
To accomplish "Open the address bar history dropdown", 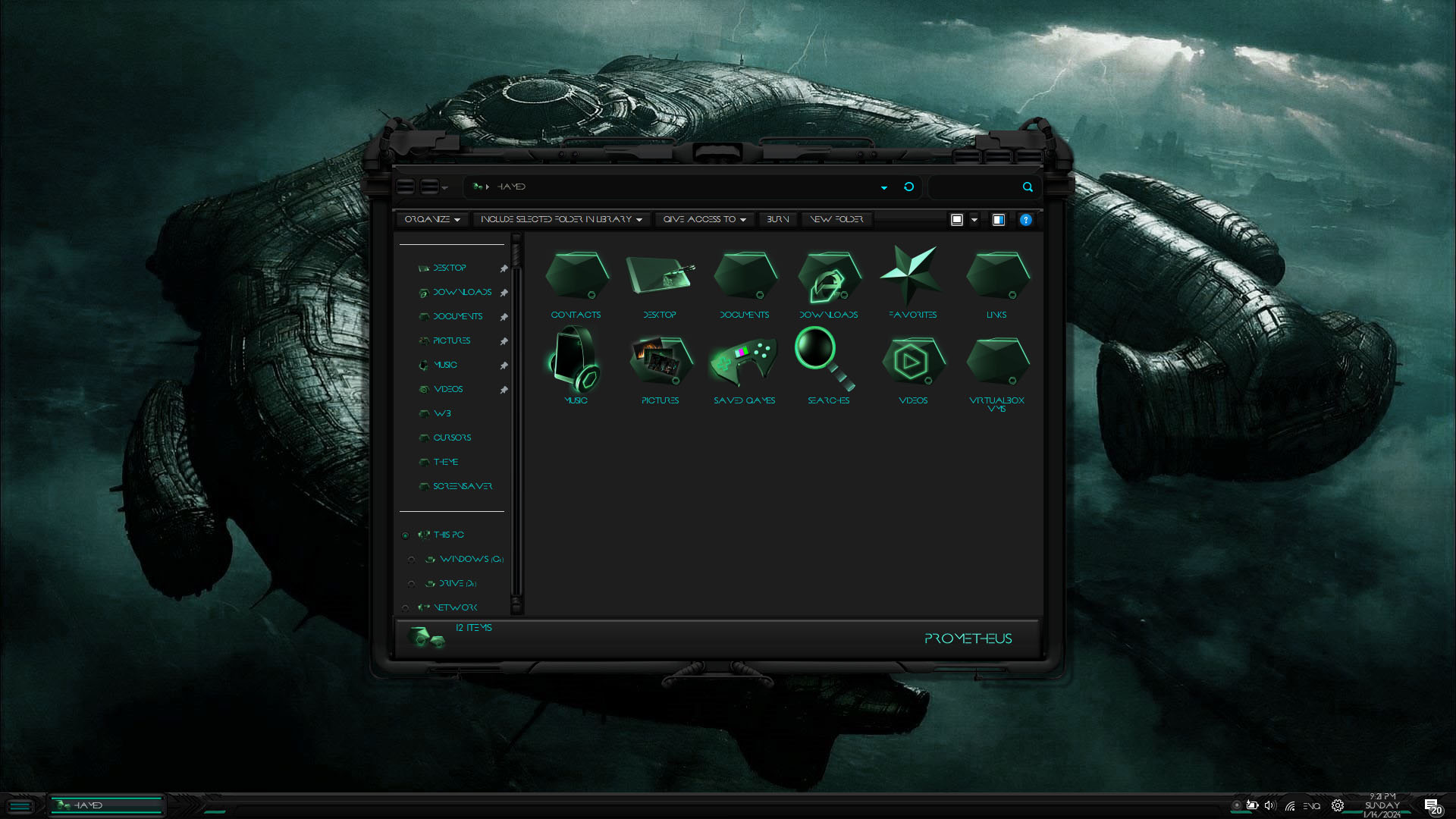I will coord(884,187).
